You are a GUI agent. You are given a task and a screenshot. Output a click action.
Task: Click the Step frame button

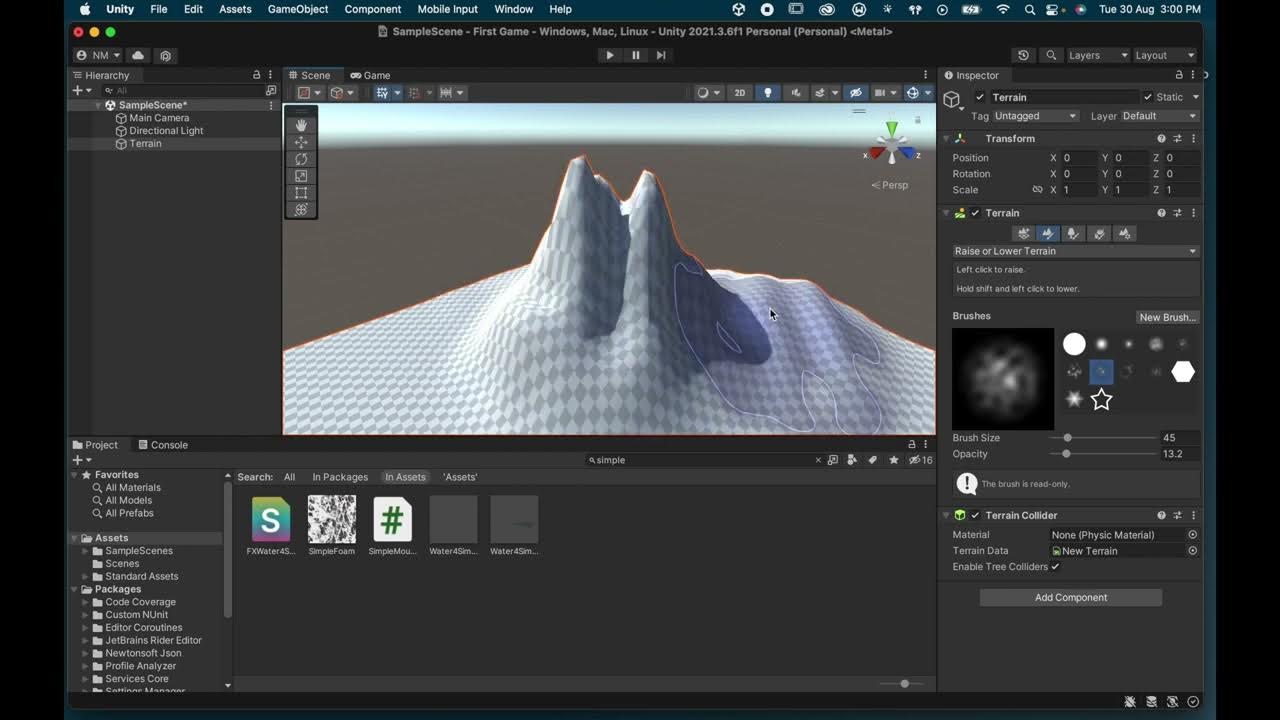(661, 55)
